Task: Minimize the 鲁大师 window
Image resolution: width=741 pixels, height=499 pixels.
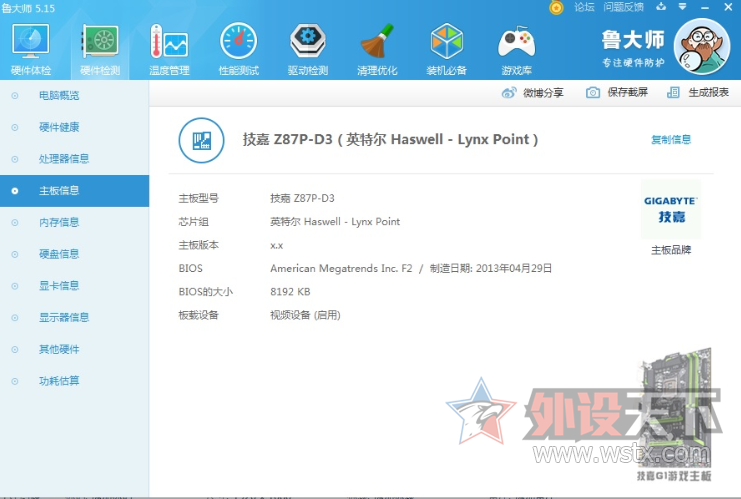Action: click(x=705, y=8)
